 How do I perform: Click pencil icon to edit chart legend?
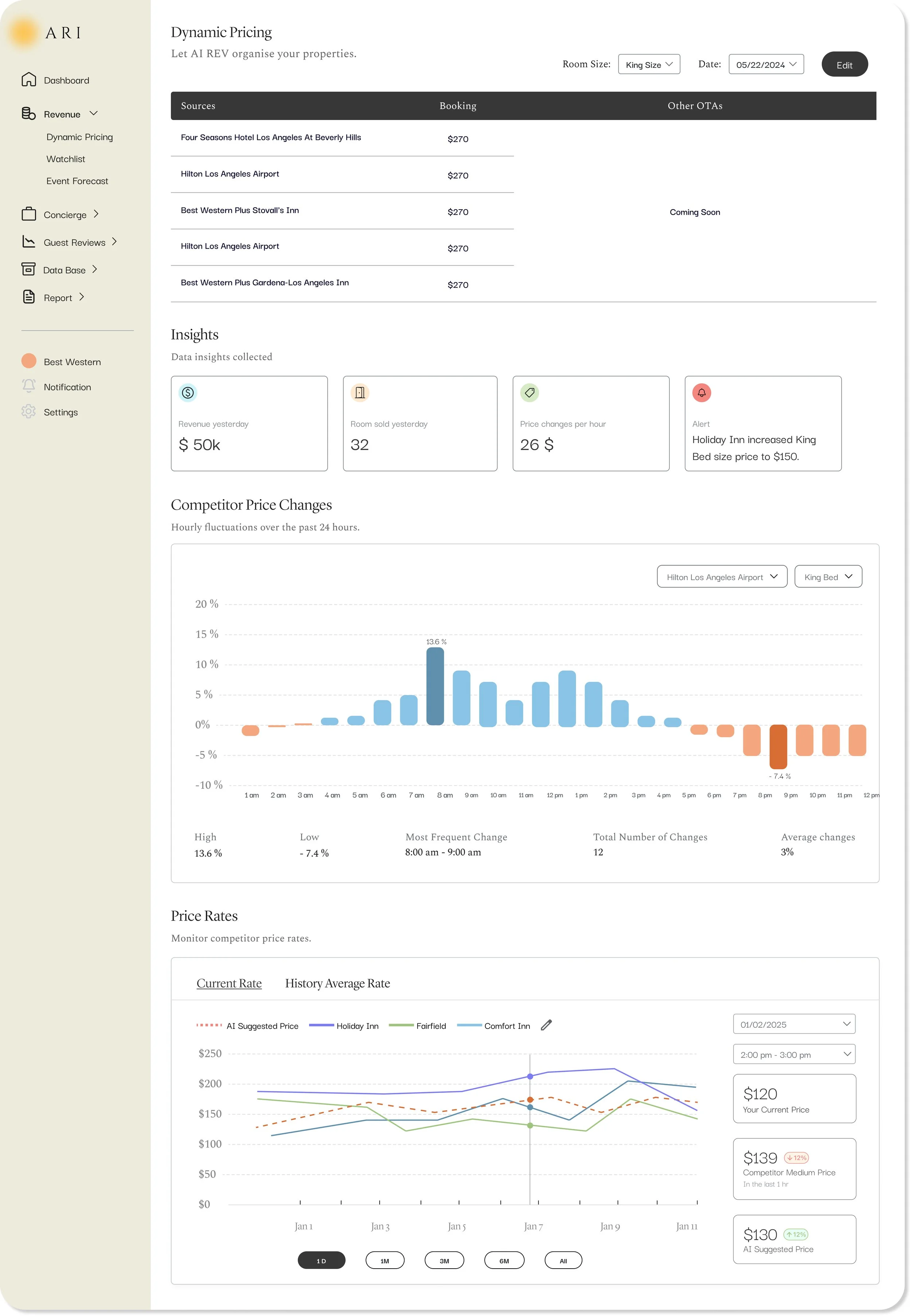(546, 1025)
